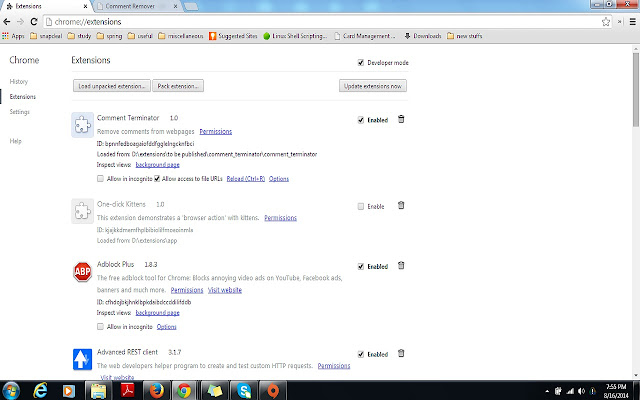640x400 pixels.
Task: Open Comment Terminator Options link
Action: pos(279,178)
